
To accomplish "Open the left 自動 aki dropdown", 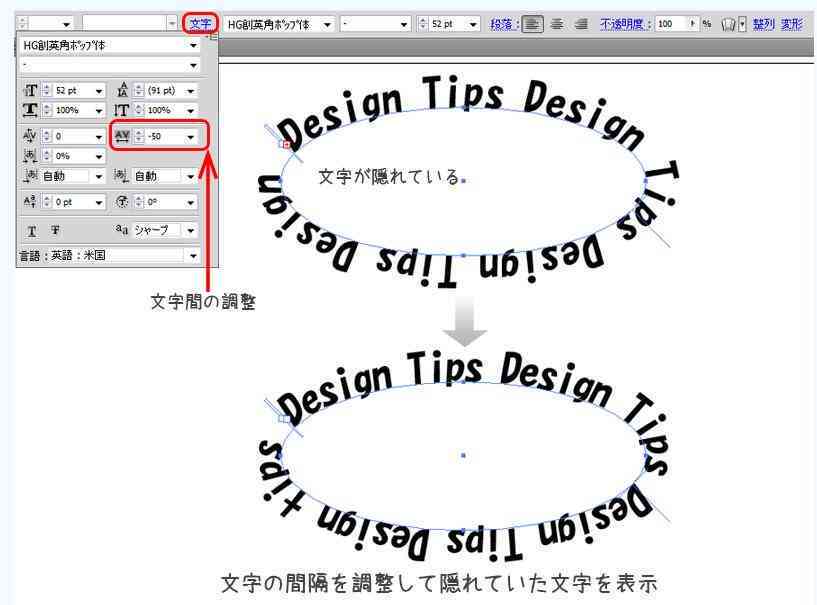I will click(98, 177).
